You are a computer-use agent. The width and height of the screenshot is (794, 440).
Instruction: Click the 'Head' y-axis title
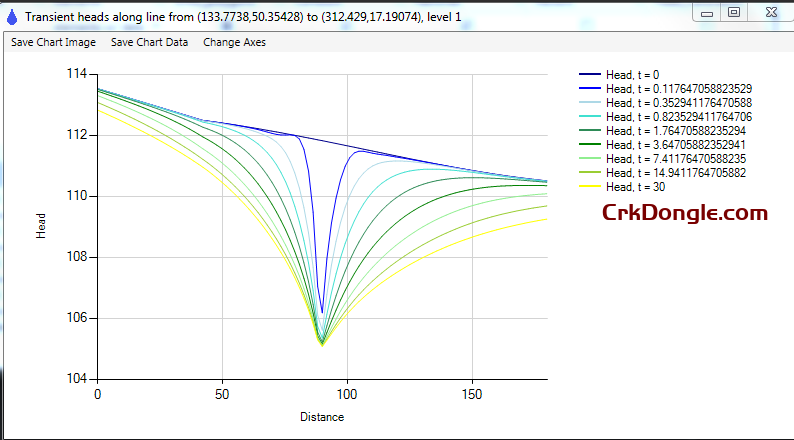pos(41,227)
